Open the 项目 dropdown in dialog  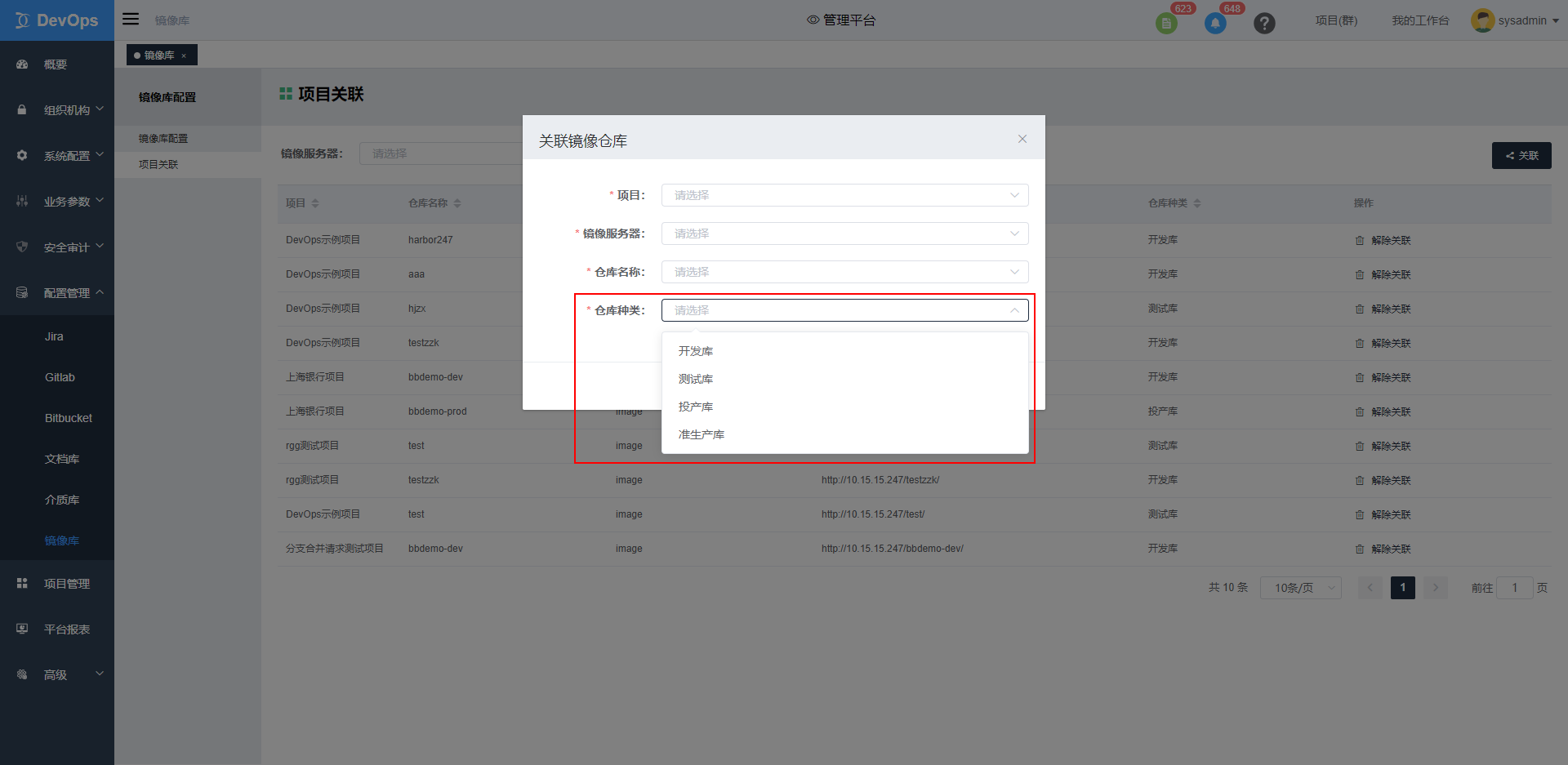coord(844,195)
